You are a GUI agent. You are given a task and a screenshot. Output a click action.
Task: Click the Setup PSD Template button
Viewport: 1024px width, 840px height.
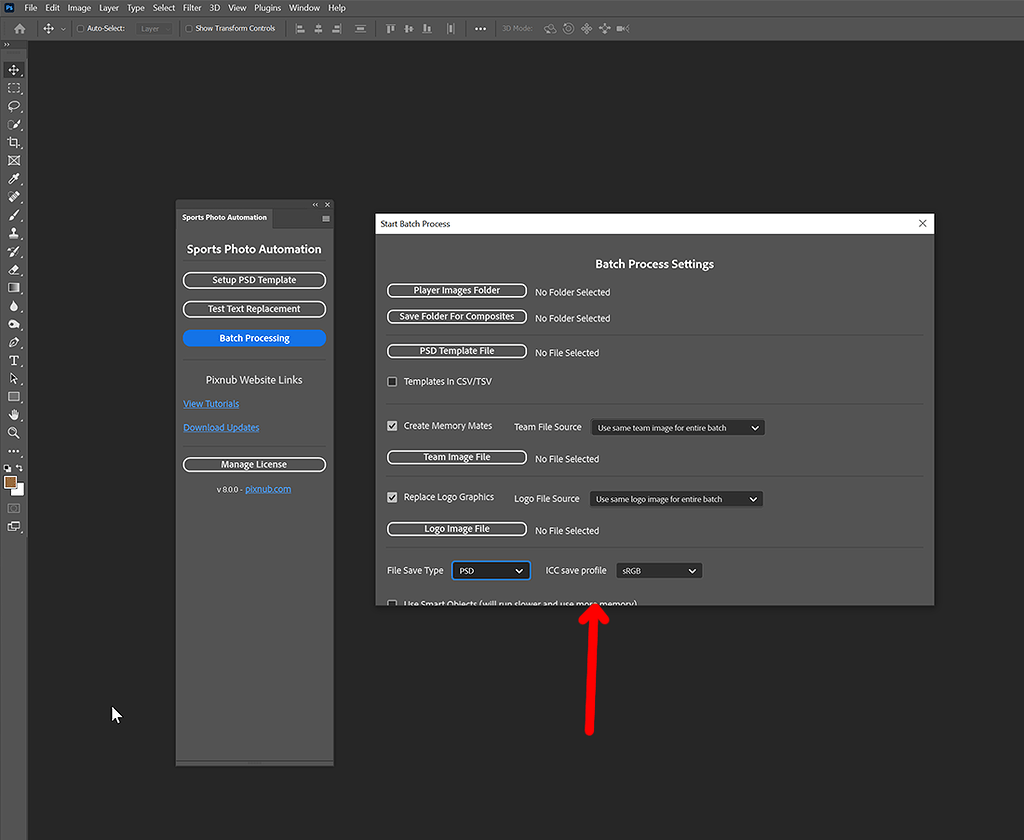click(x=253, y=280)
